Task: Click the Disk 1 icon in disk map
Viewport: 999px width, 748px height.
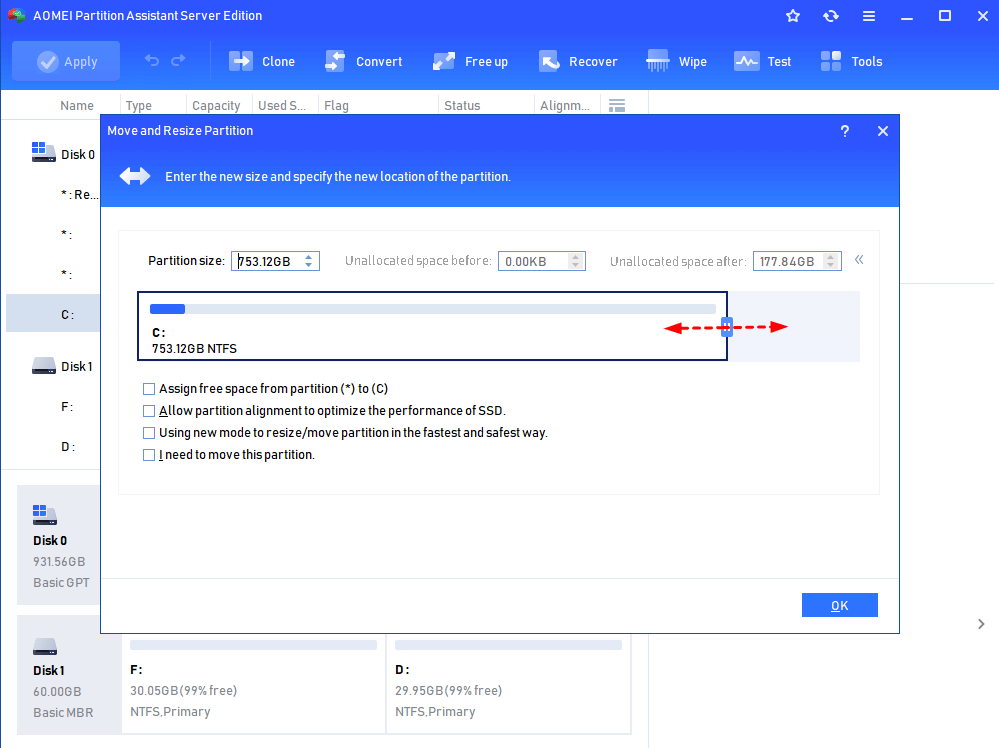Action: 45,646
